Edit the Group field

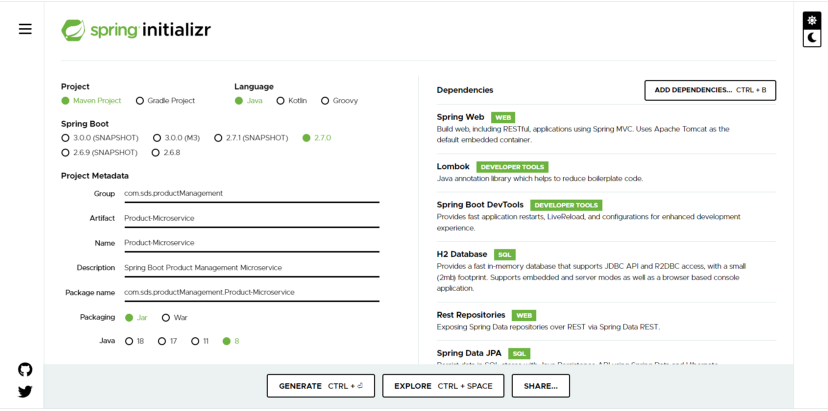click(251, 194)
